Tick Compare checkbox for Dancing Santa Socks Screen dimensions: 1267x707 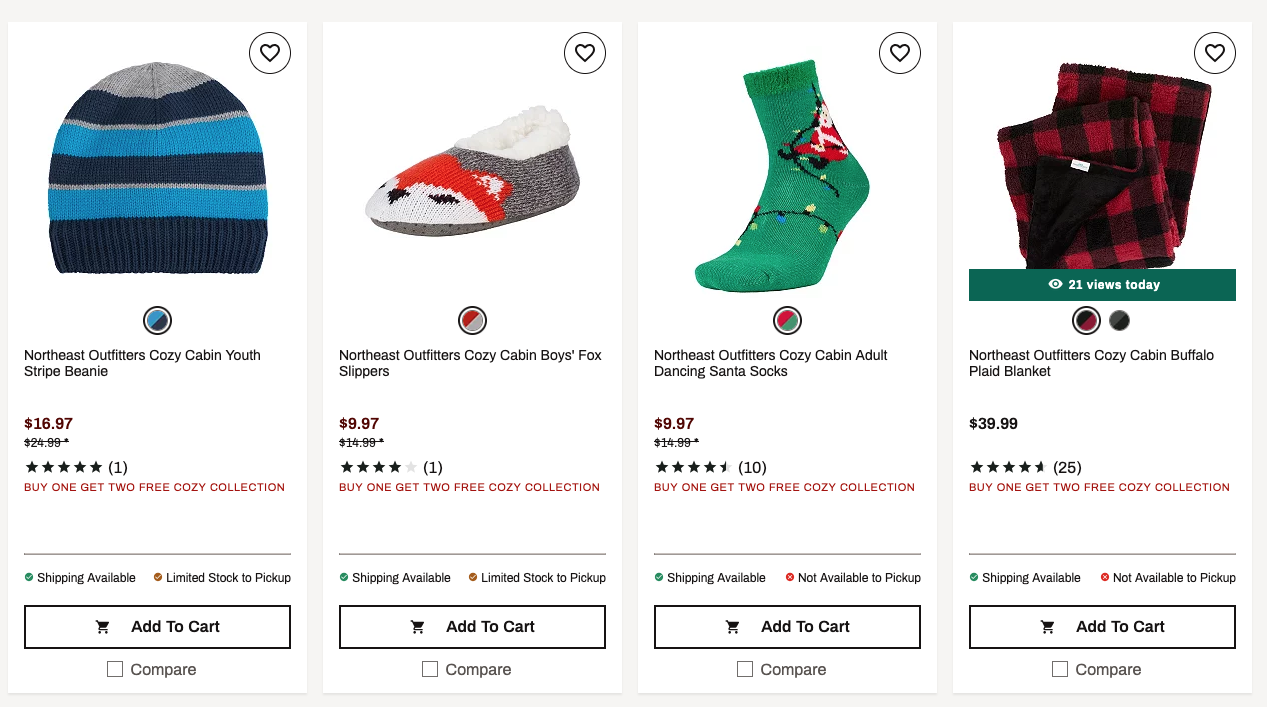[x=745, y=669]
